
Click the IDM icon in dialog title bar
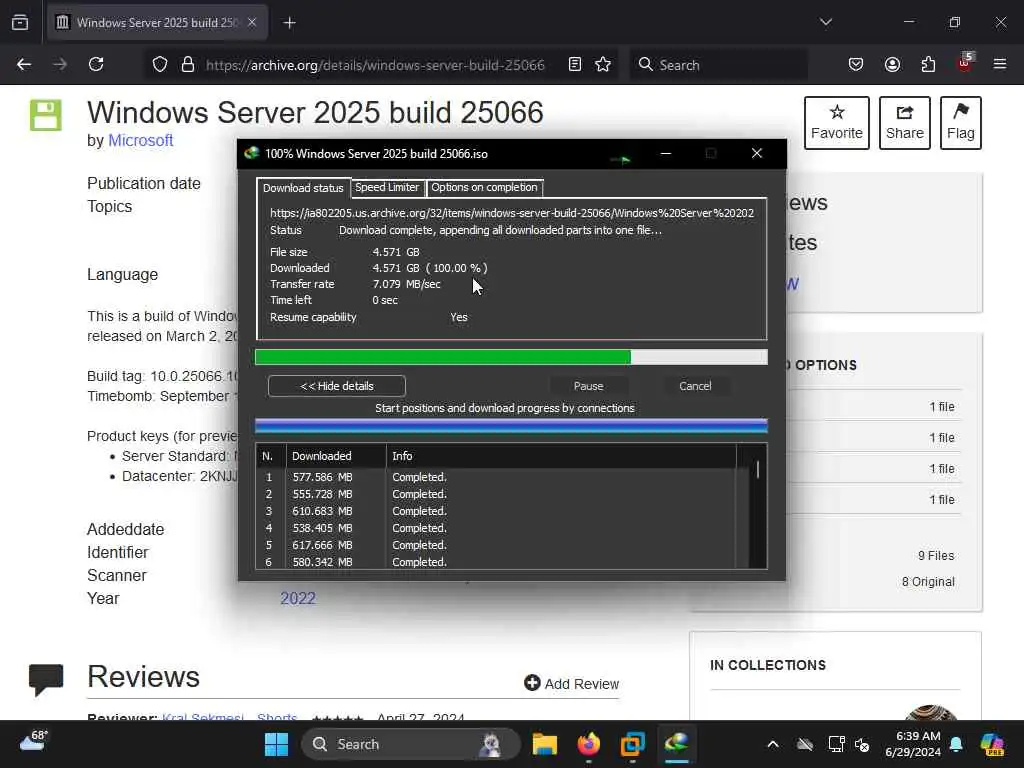[251, 153]
